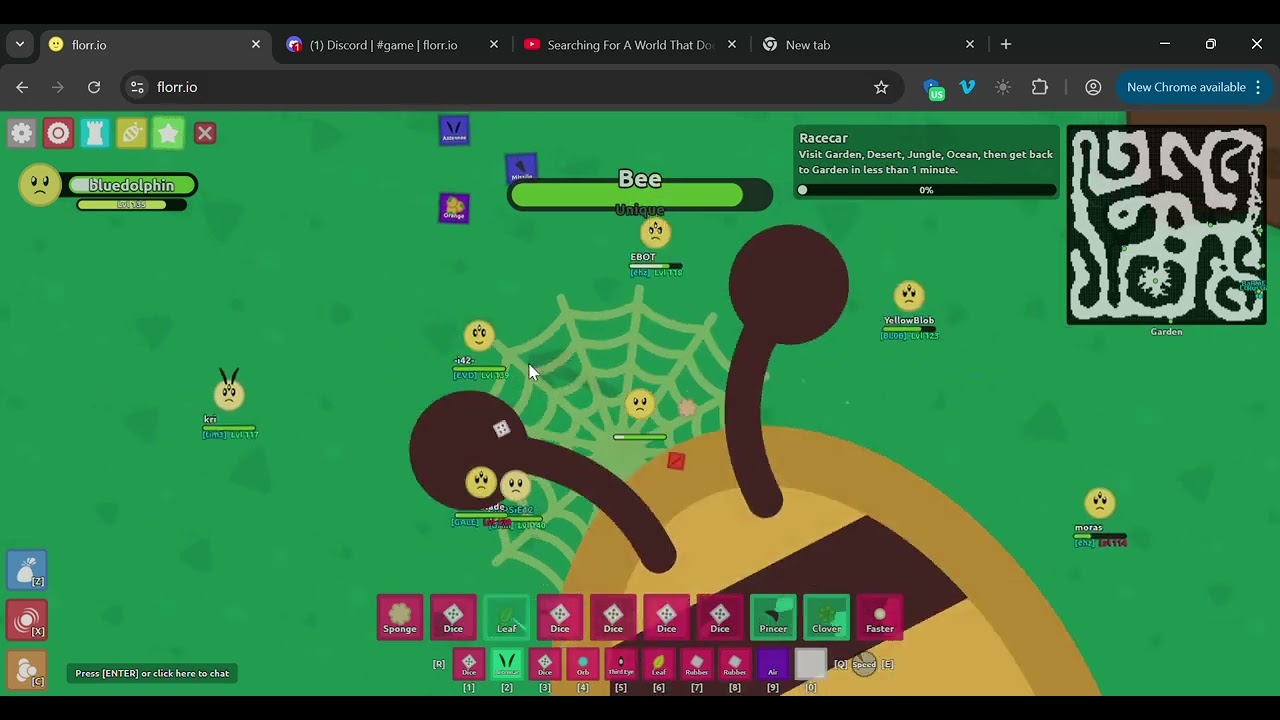The width and height of the screenshot is (1280, 720).
Task: Open the red target menu icon
Action: tap(58, 133)
